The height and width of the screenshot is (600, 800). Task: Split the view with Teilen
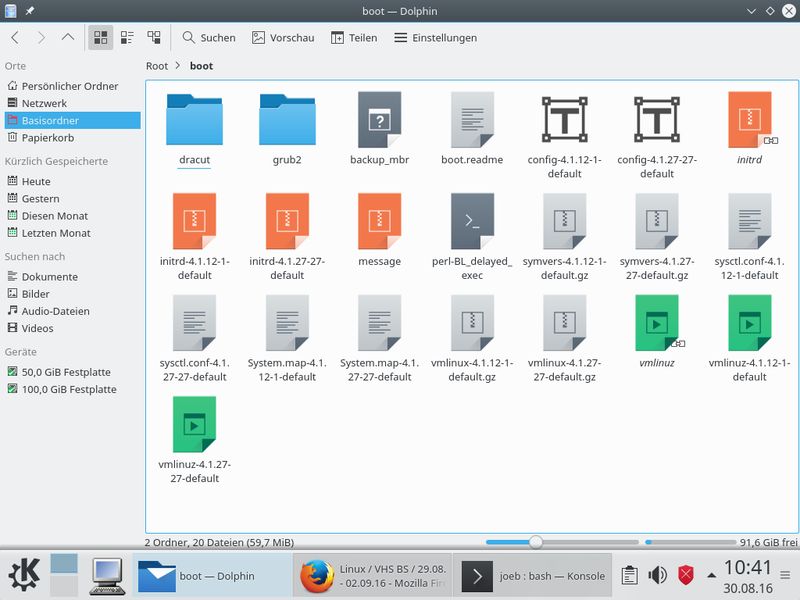[x=354, y=37]
